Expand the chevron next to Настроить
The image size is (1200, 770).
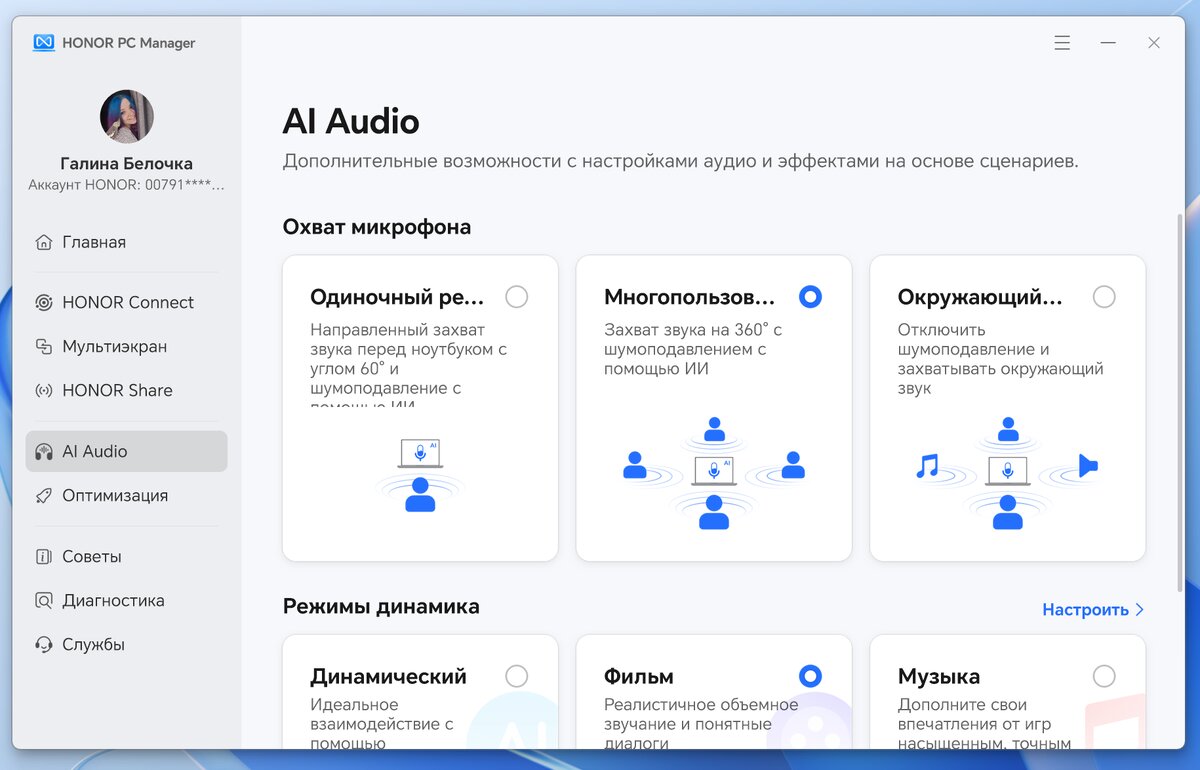[x=1140, y=609]
